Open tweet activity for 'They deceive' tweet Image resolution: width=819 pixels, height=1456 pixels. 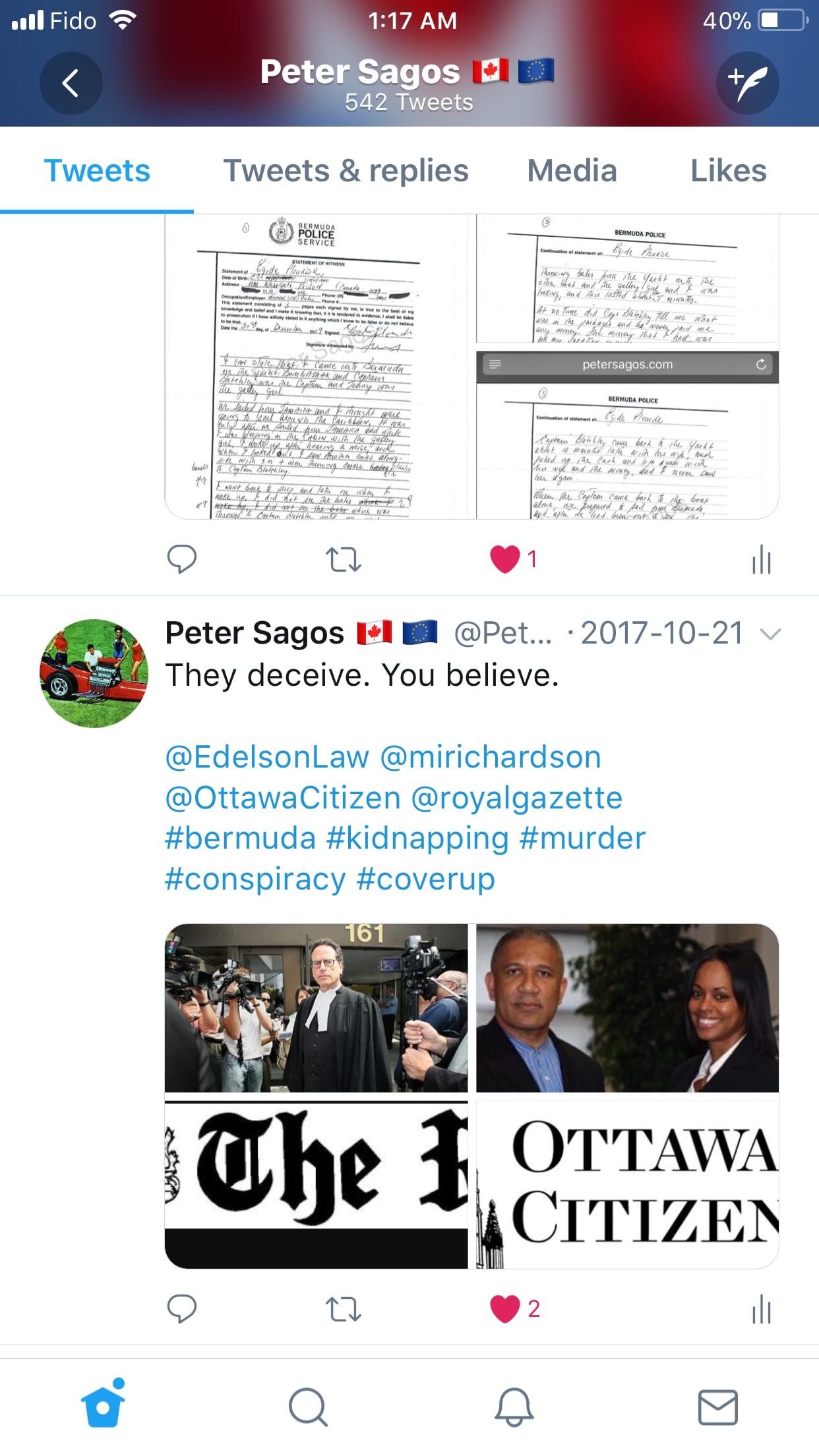(x=762, y=1308)
